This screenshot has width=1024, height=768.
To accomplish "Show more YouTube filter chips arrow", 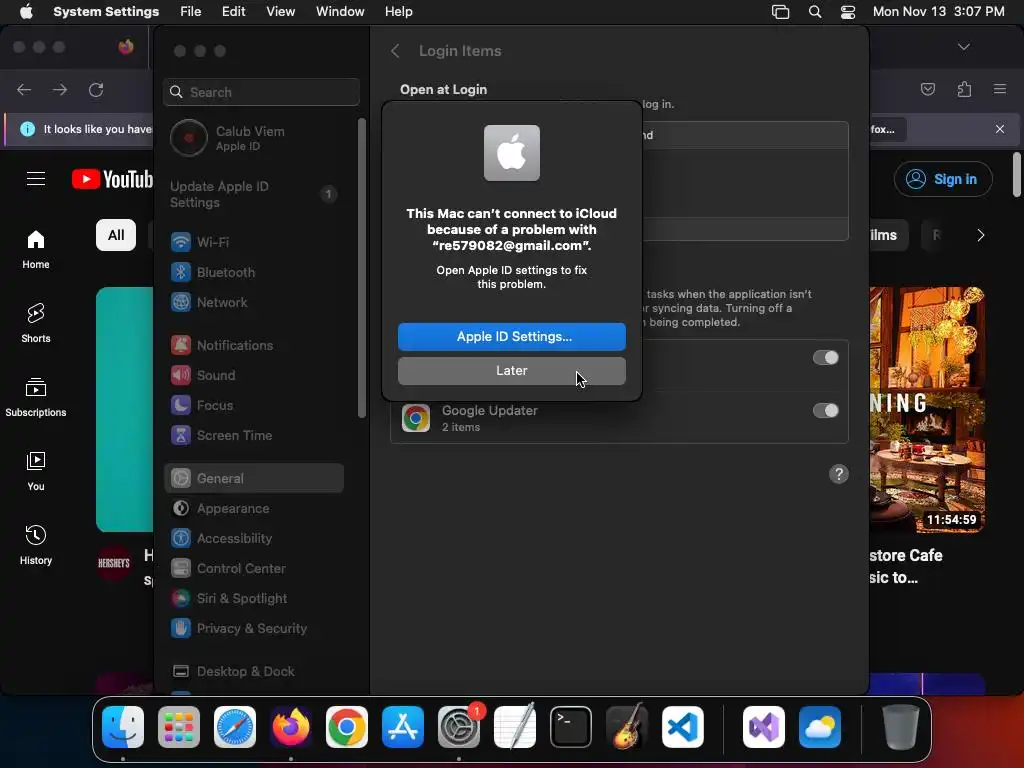I will point(980,235).
